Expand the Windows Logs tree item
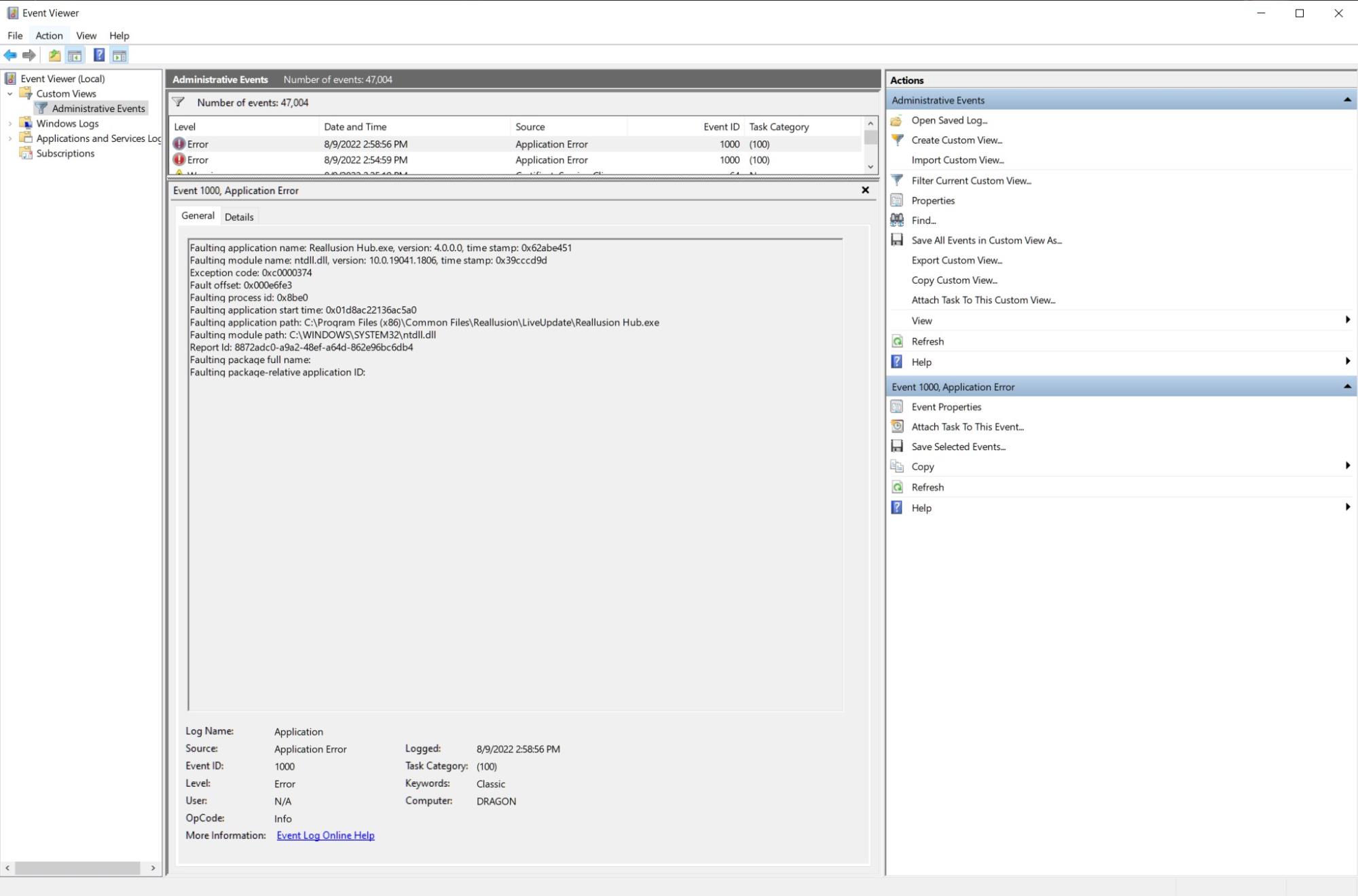The height and width of the screenshot is (896, 1358). 11,123
